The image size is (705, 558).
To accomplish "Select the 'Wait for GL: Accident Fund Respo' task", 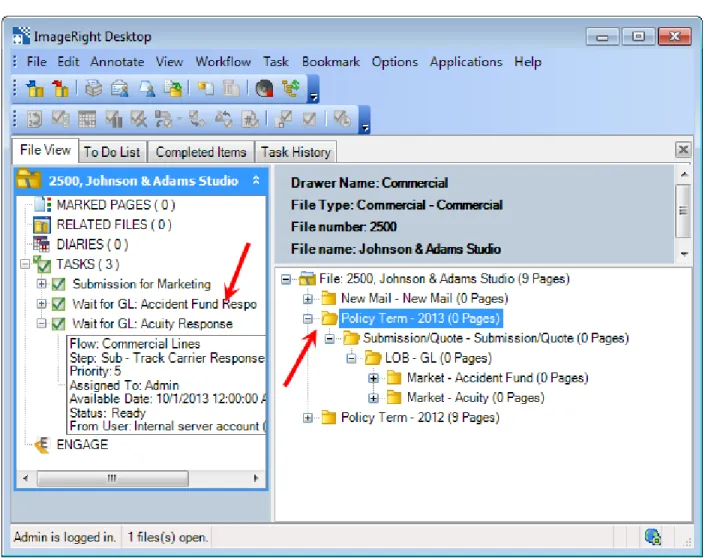I will [165, 304].
